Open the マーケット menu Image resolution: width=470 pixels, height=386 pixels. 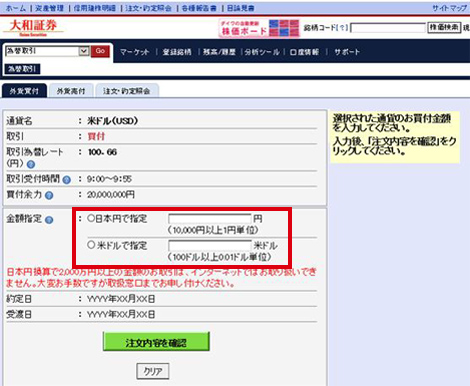click(134, 52)
